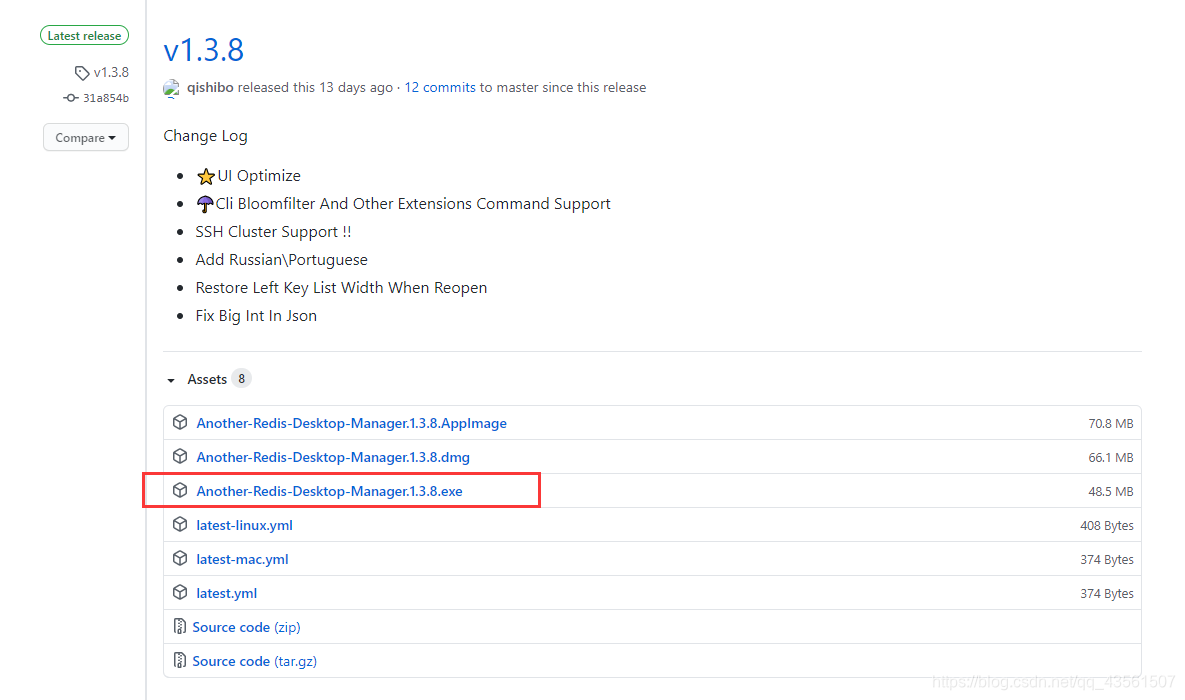Click the 408 Bytes file size
1185x700 pixels.
1106,526
